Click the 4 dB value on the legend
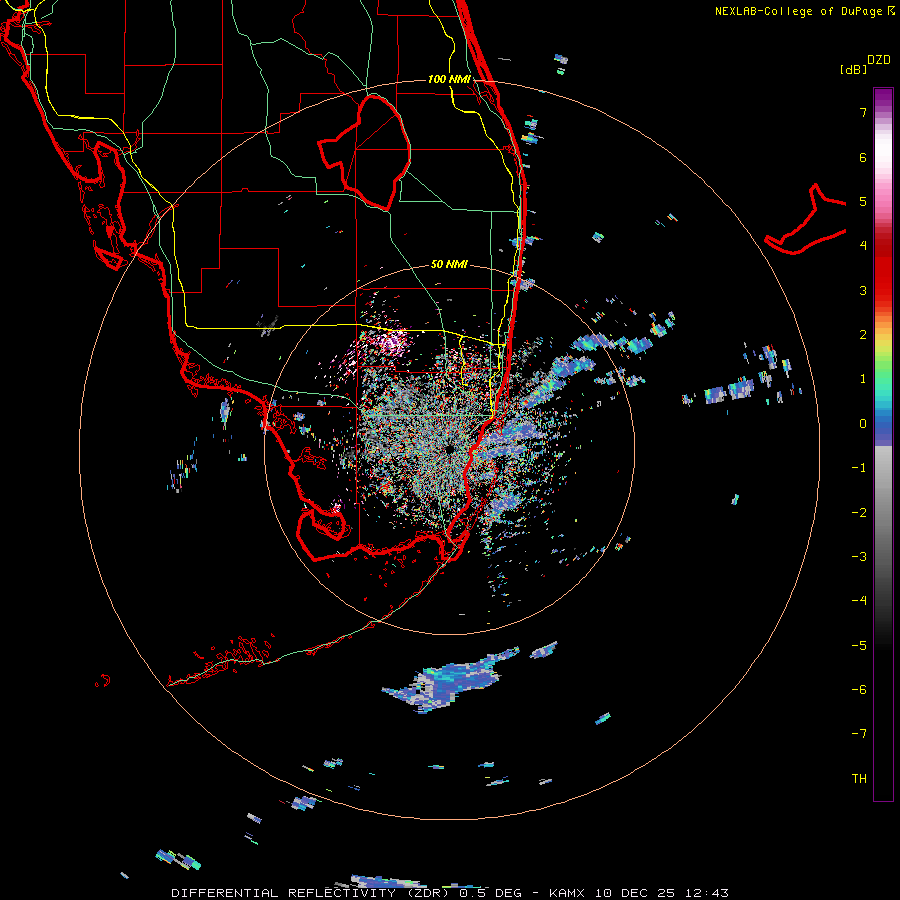 [x=863, y=246]
